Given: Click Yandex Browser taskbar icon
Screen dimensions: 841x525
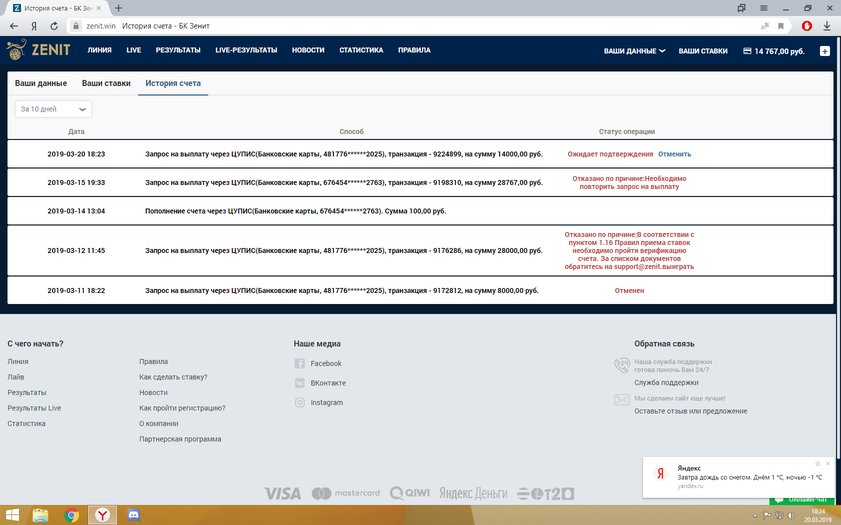Looking at the screenshot, I should [x=102, y=515].
